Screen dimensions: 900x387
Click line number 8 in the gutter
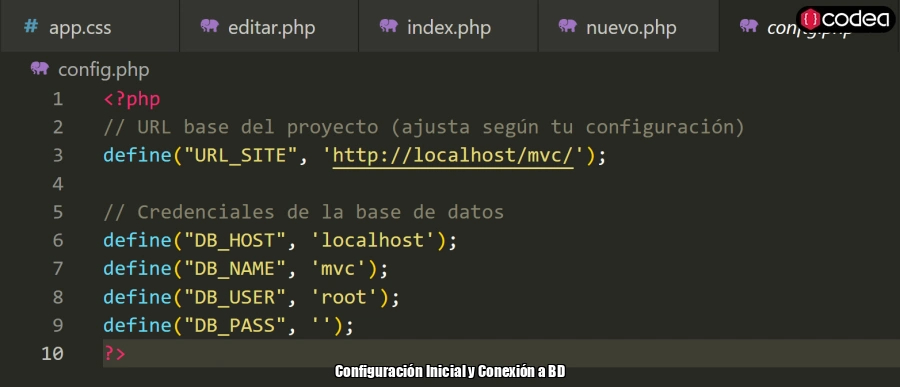tap(57, 297)
